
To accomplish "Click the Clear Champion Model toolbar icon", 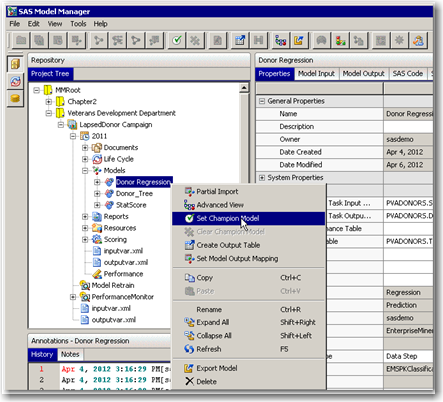I will click(195, 41).
